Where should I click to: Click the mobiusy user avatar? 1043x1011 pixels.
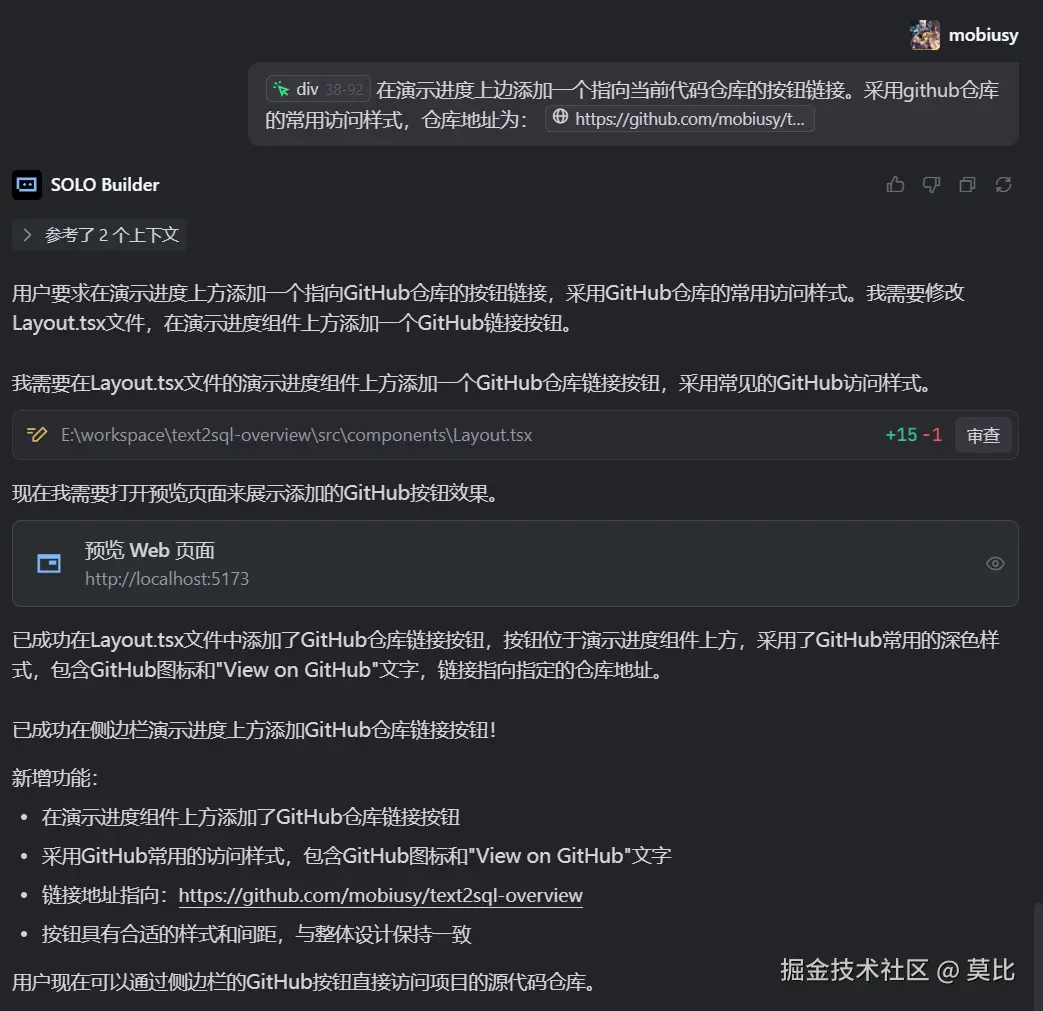(925, 35)
